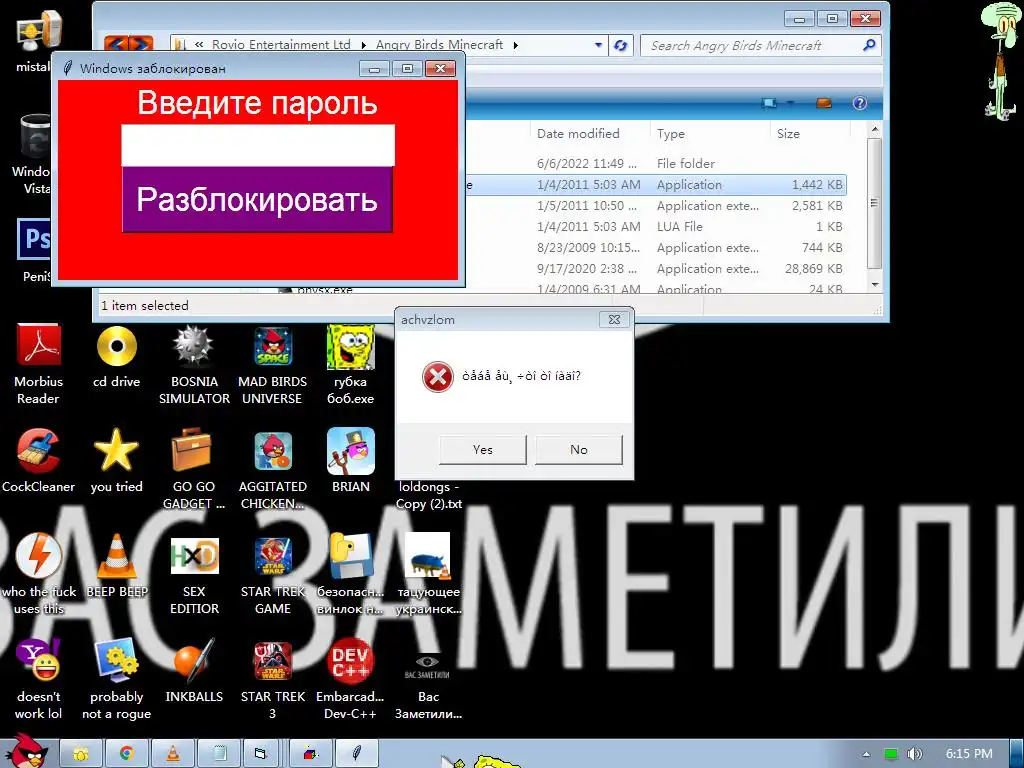Launch the BRIAN game icon
This screenshot has width=1024, height=768.
[x=351, y=460]
